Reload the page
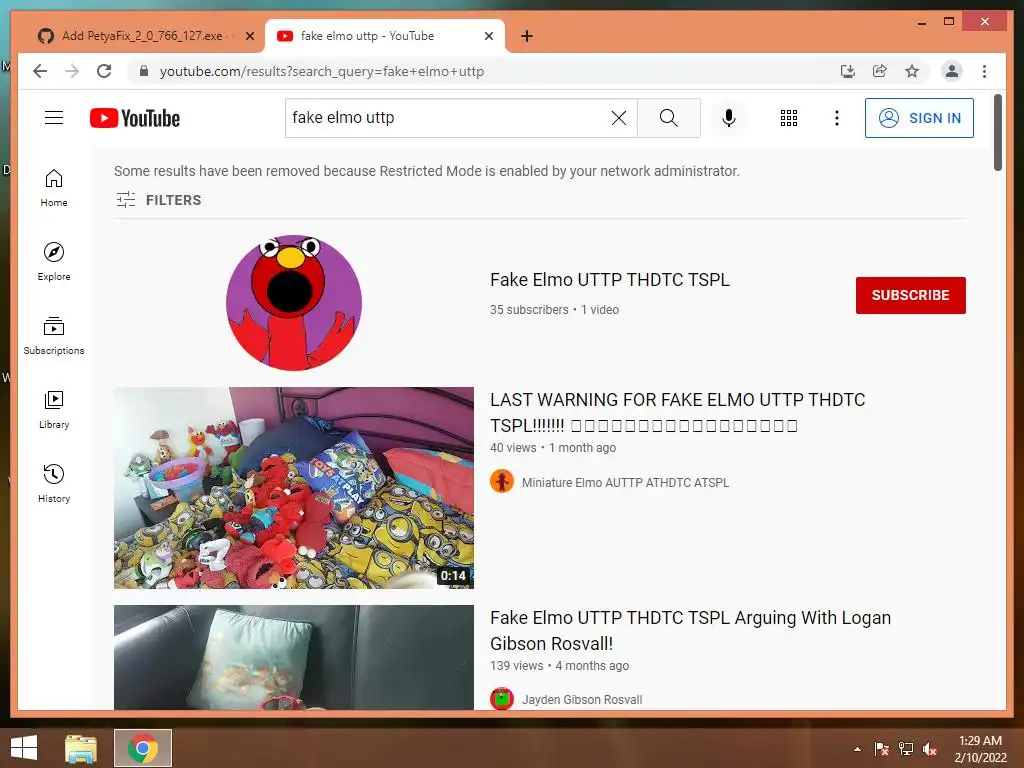The image size is (1024, 768). click(x=104, y=71)
